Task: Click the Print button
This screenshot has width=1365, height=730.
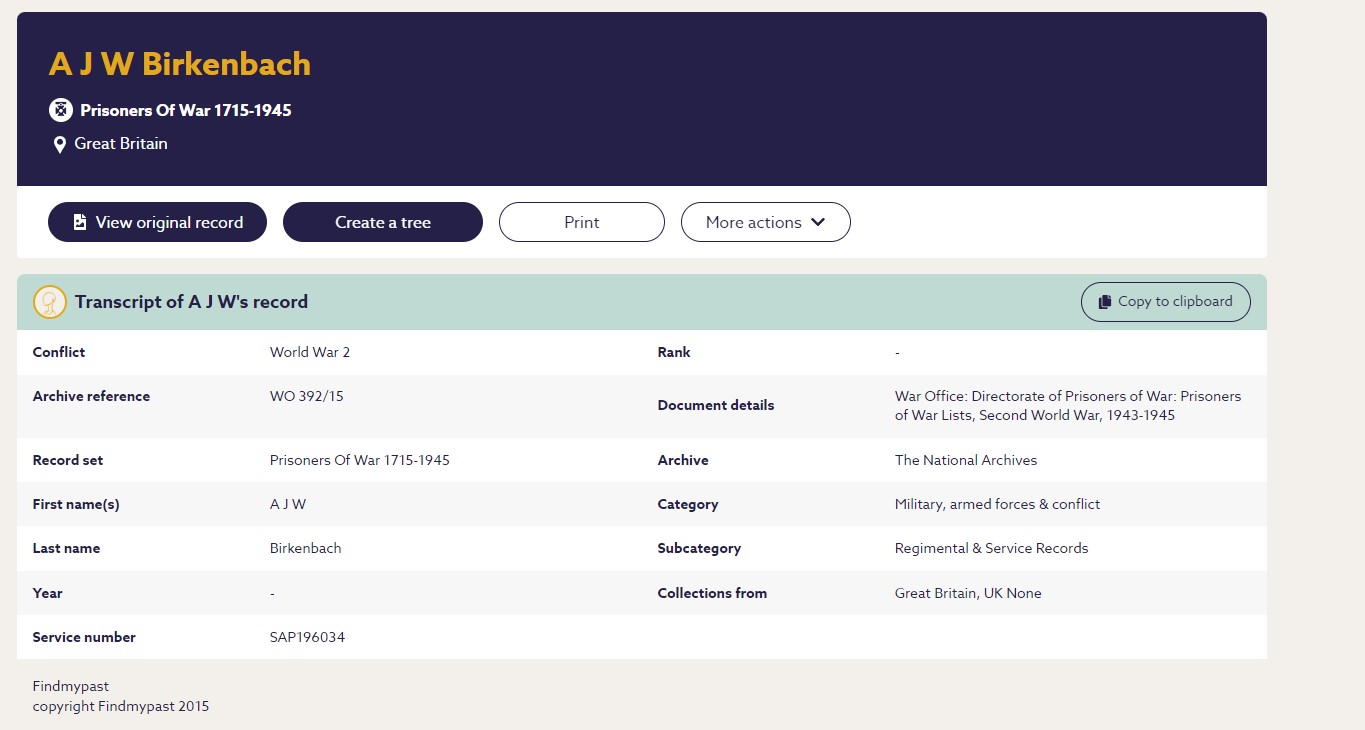Action: click(582, 222)
